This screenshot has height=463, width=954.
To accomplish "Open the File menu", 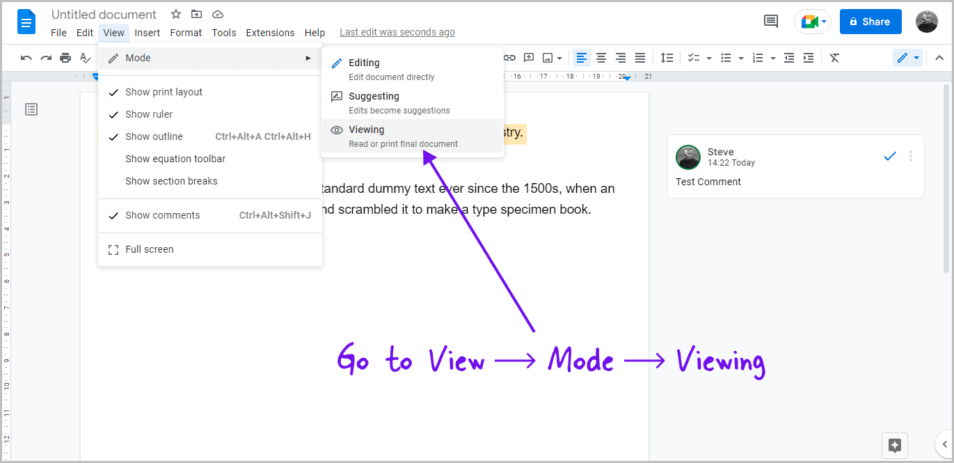I will (59, 33).
